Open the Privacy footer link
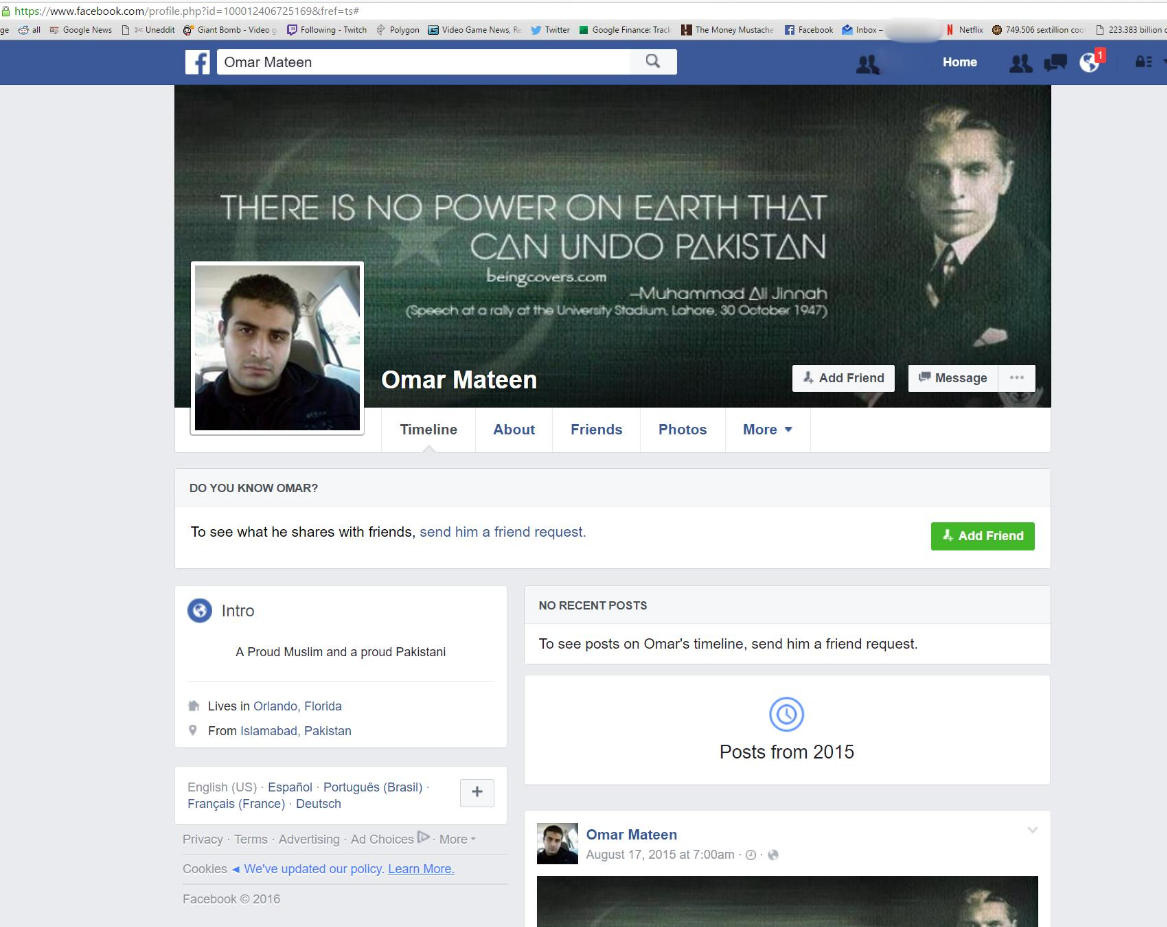 pyautogui.click(x=202, y=839)
